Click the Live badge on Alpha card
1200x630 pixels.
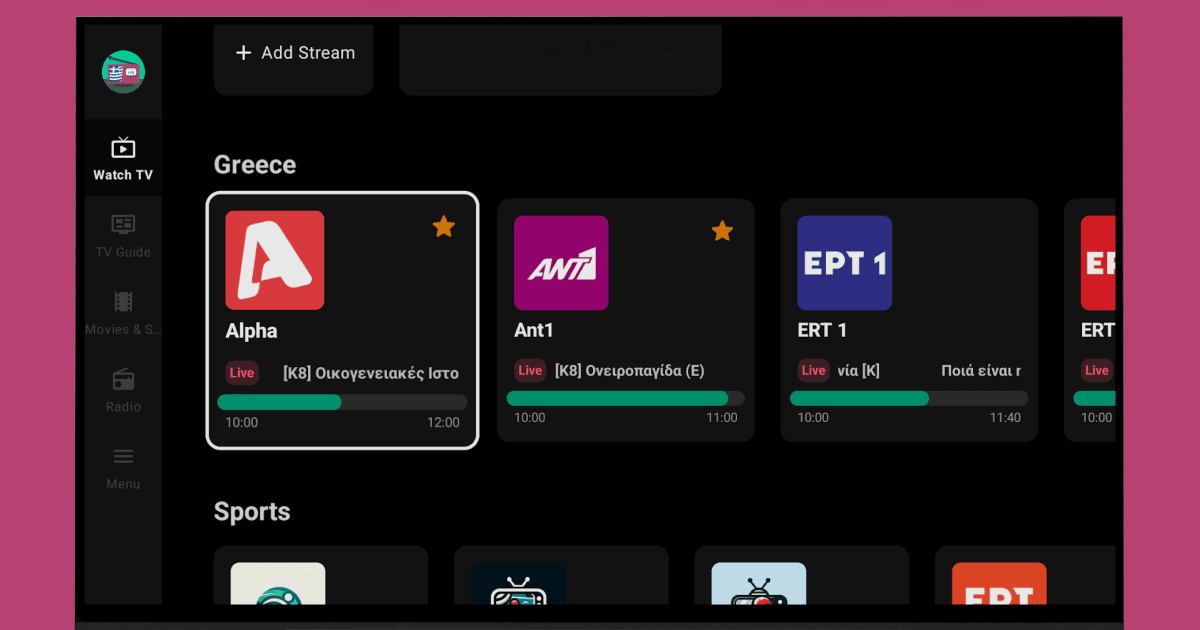pyautogui.click(x=242, y=373)
